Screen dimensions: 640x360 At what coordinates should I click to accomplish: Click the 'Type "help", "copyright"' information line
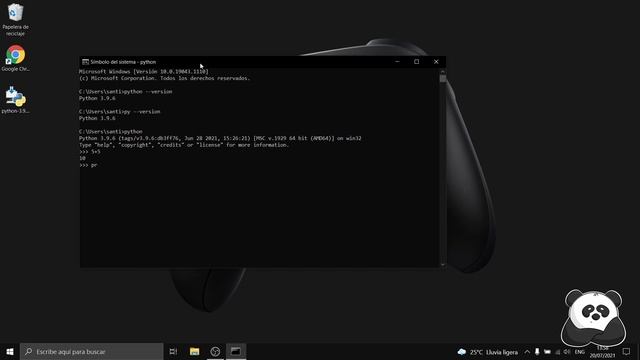pyautogui.click(x=184, y=145)
